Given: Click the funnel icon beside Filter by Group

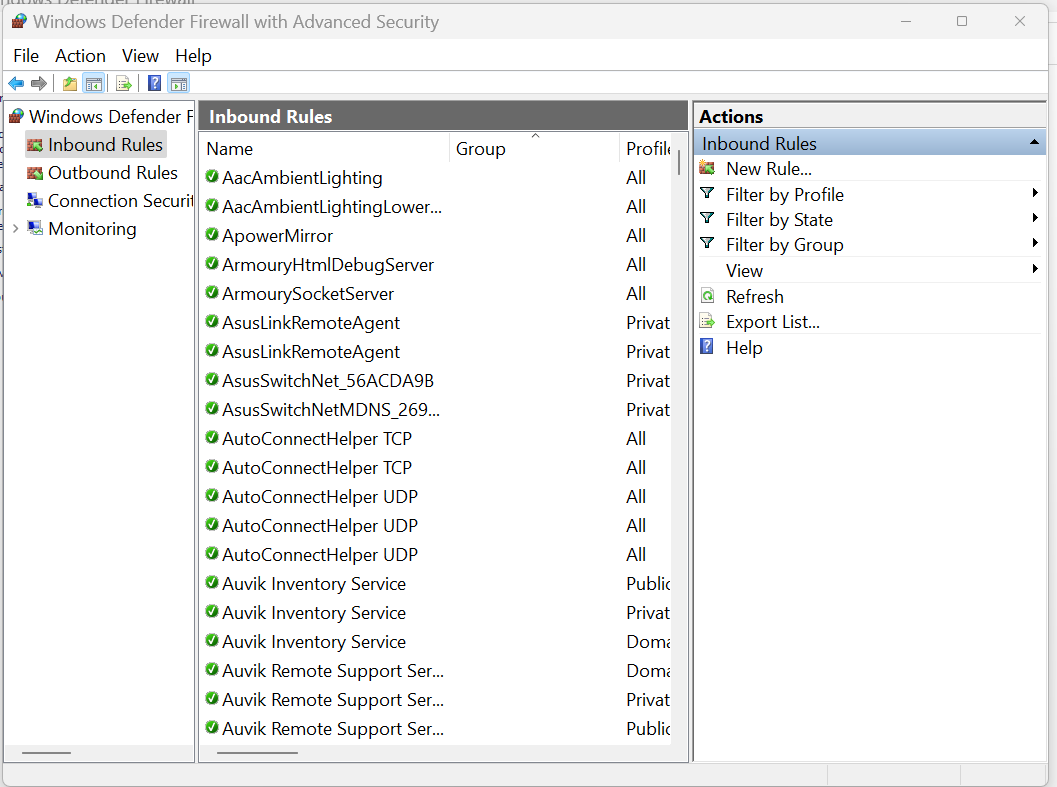Looking at the screenshot, I should 707,243.
